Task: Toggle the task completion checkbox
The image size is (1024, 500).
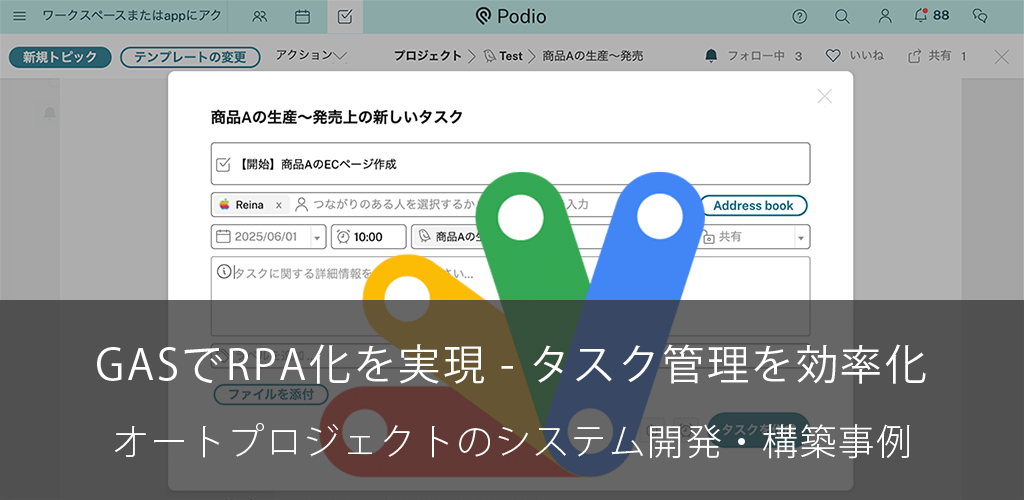Action: pyautogui.click(x=224, y=164)
